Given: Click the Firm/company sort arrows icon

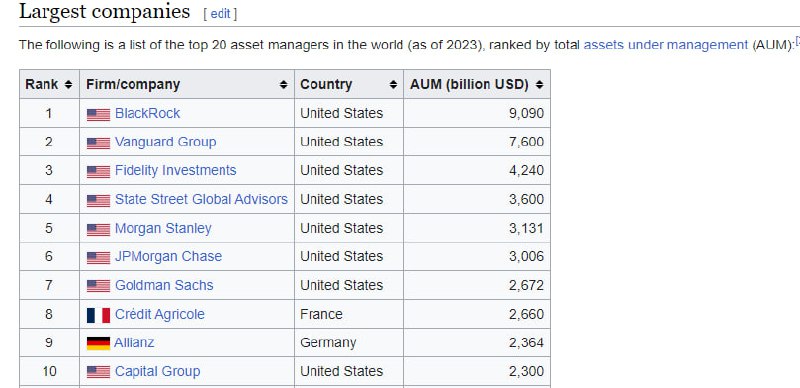Looking at the screenshot, I should (284, 85).
